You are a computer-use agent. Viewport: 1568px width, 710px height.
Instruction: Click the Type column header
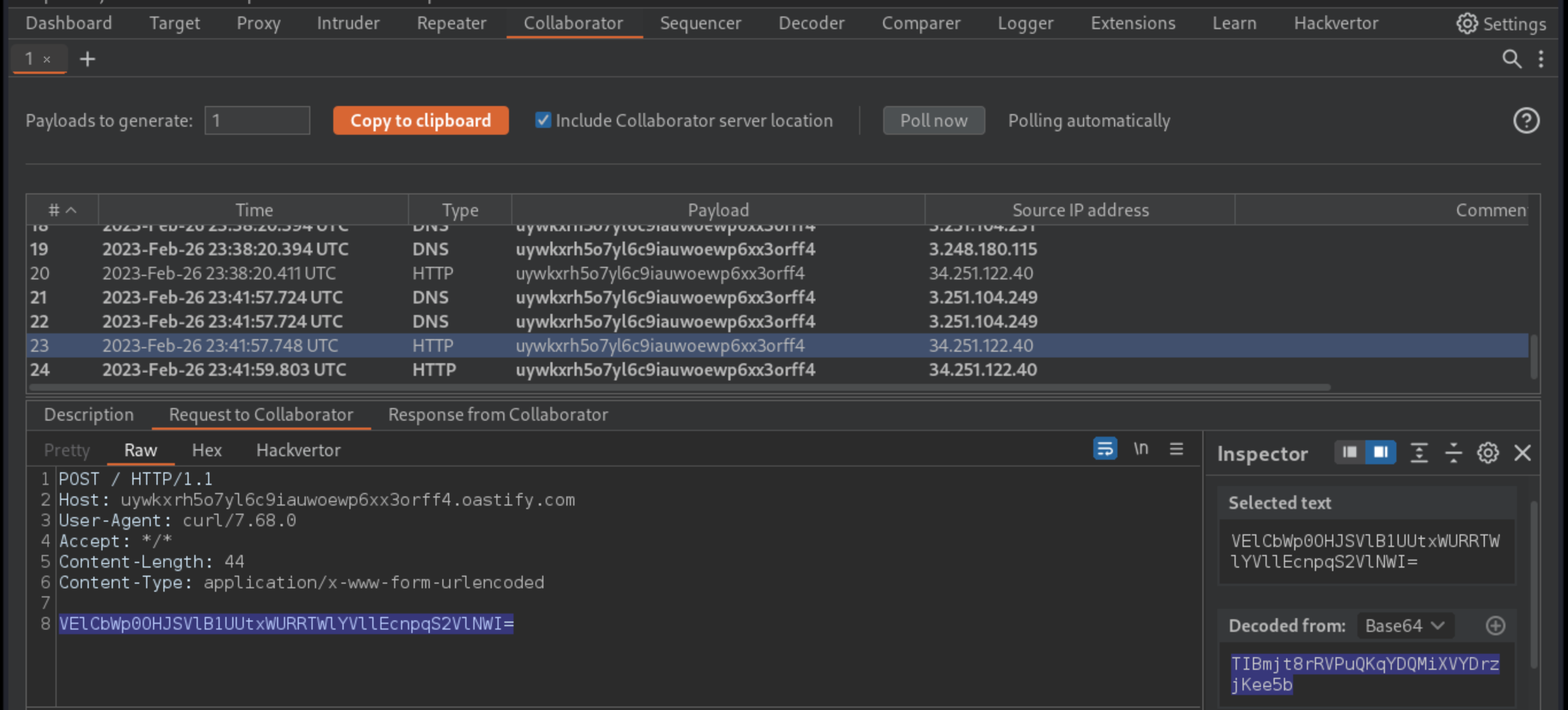pos(460,210)
